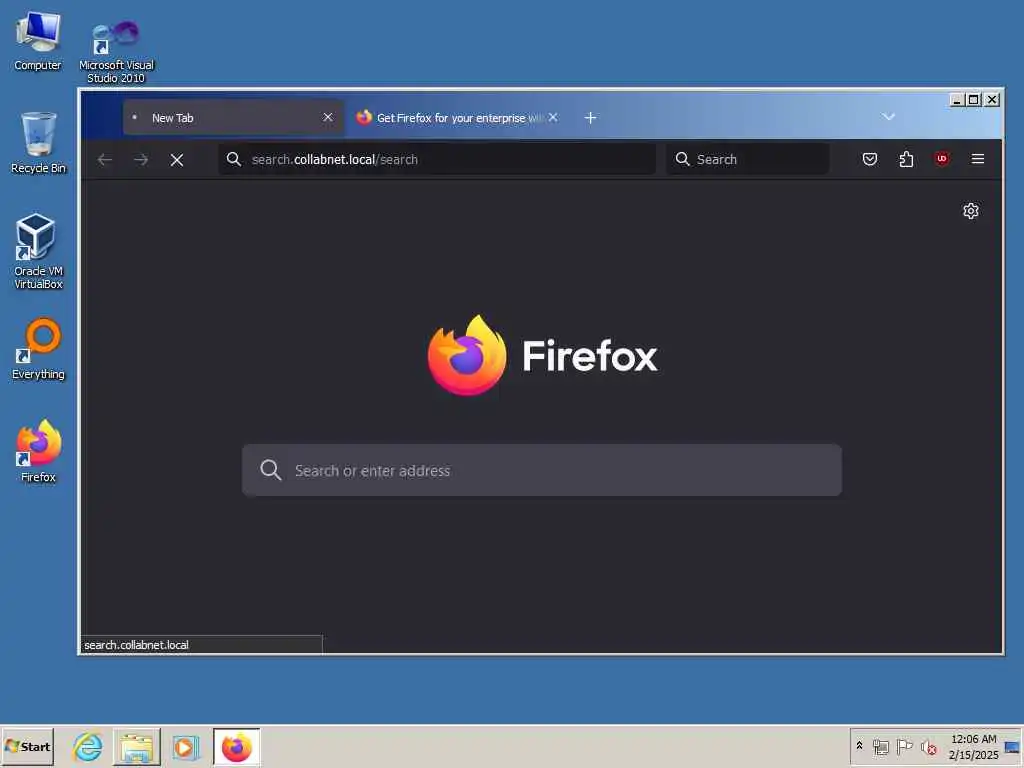Focus the Search or enter address box
The image size is (1024, 768).
click(542, 470)
